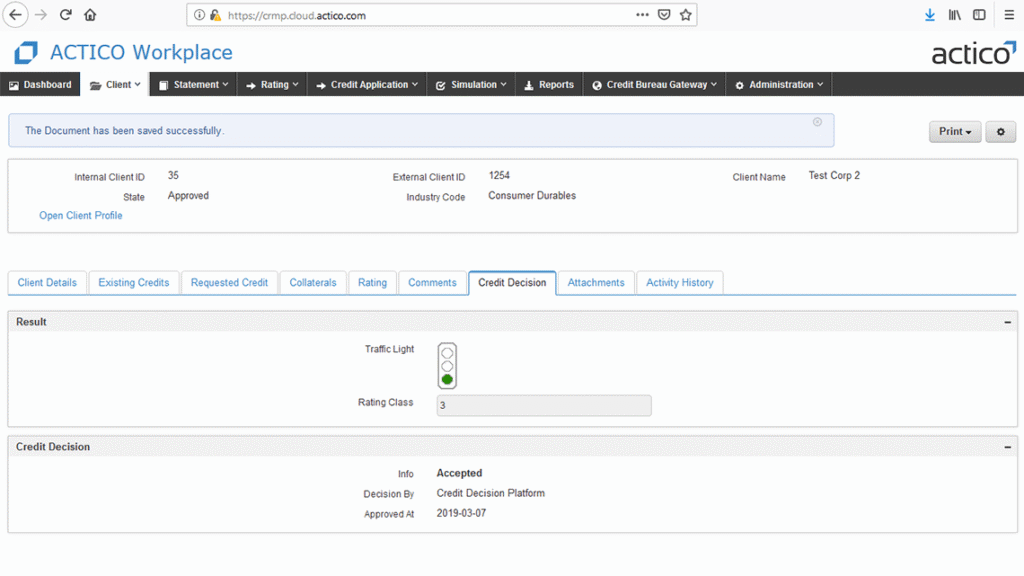This screenshot has width=1024, height=576.
Task: Click the settings gear button beside Print
Action: pos(1000,132)
